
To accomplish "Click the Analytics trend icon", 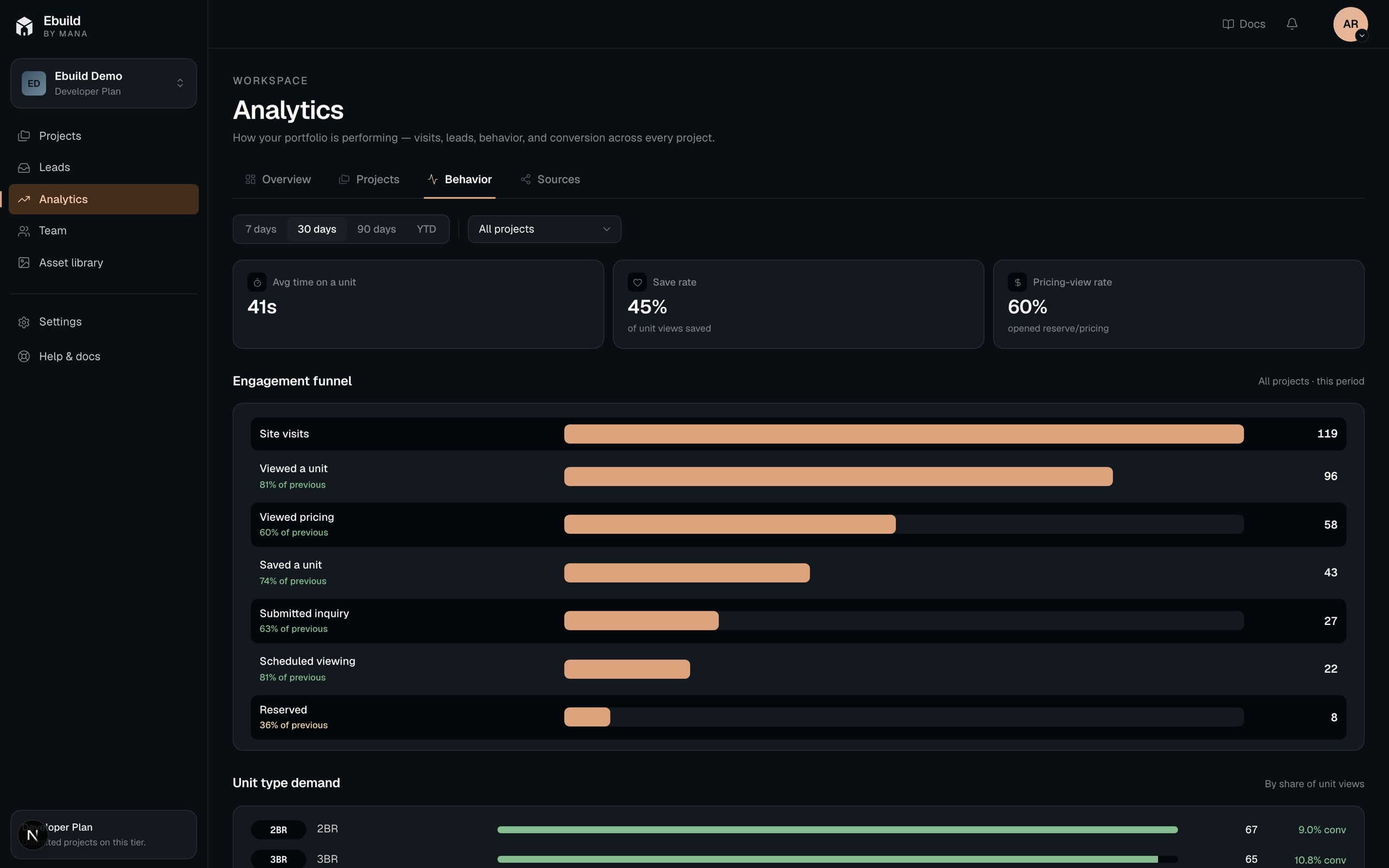I will (24, 199).
